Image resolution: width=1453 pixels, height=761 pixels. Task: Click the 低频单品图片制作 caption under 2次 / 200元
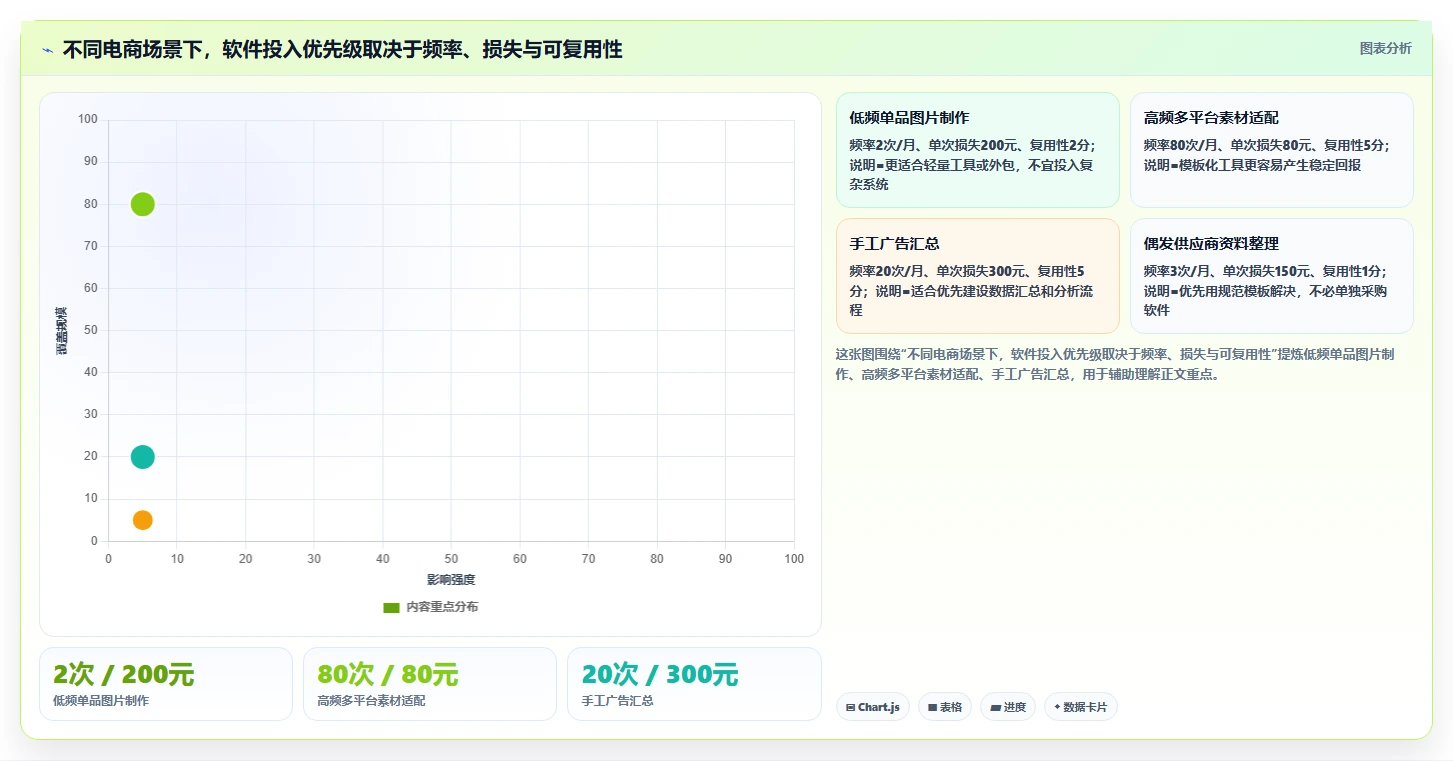coord(101,701)
